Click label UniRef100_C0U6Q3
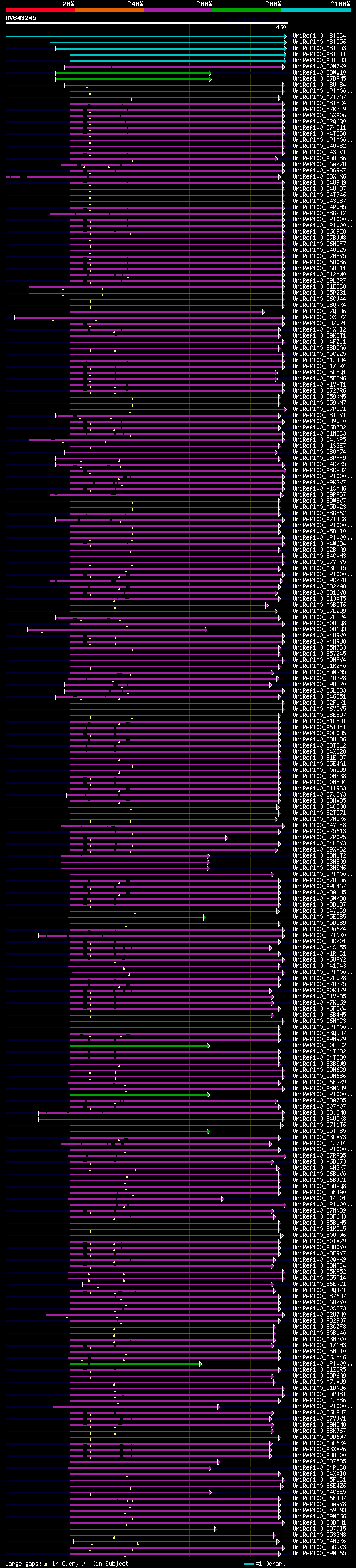 tap(319, 630)
